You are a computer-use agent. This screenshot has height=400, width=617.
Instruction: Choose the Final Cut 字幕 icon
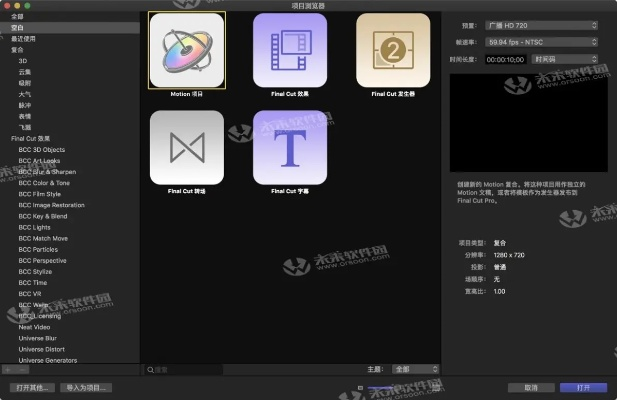tap(290, 147)
